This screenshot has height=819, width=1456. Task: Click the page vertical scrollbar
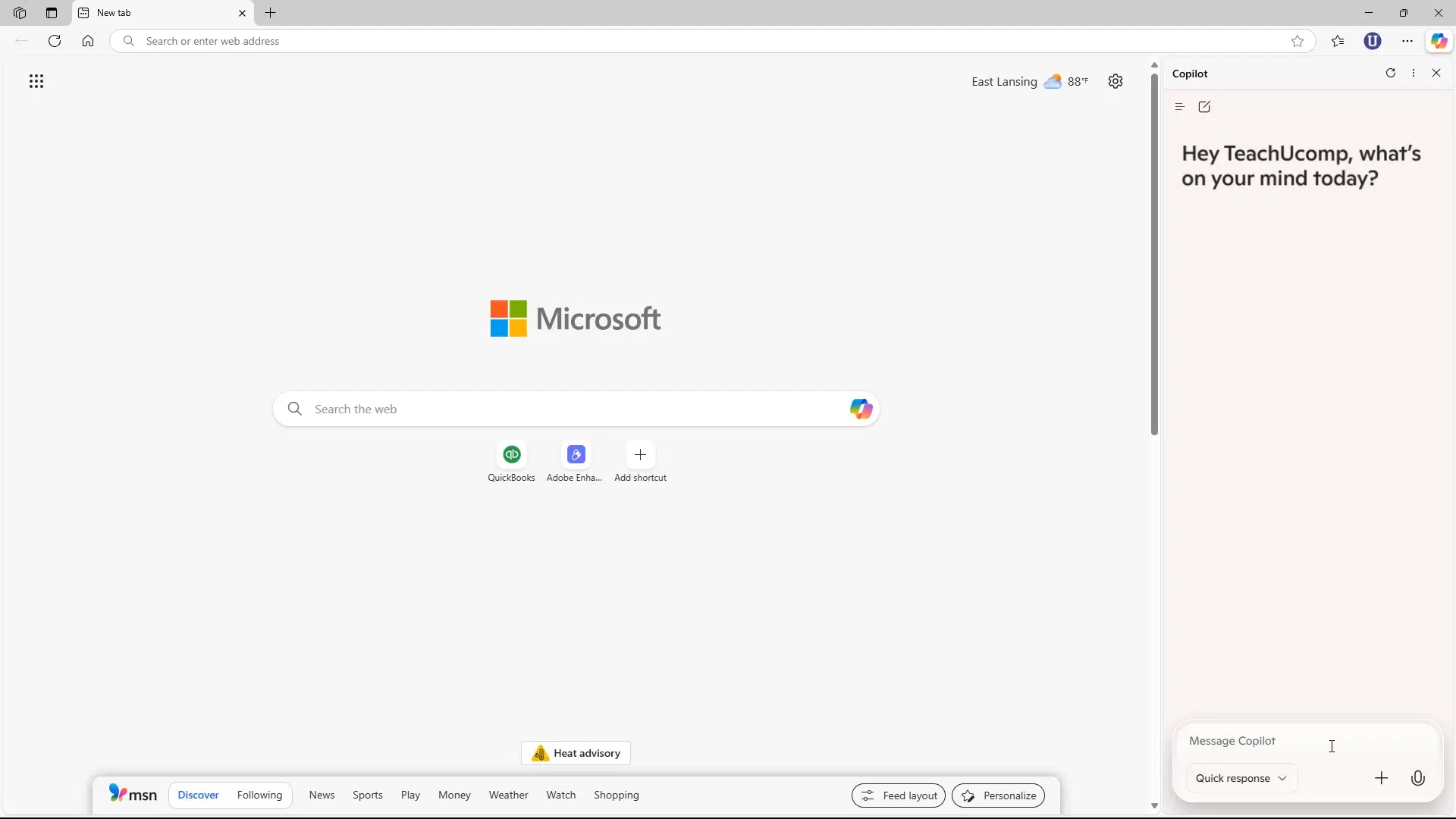coord(1154,254)
